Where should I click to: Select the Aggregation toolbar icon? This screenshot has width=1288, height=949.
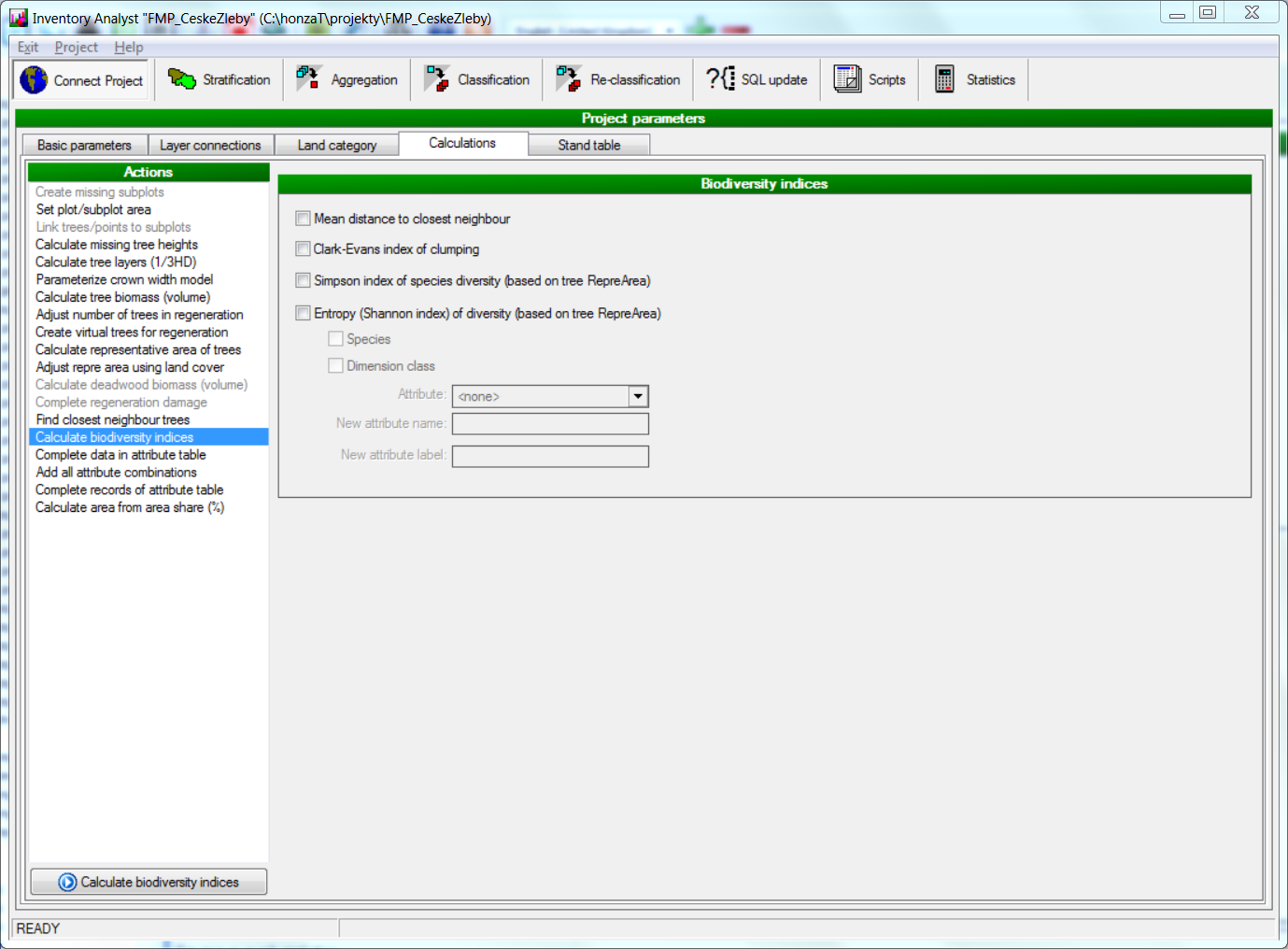tap(309, 79)
